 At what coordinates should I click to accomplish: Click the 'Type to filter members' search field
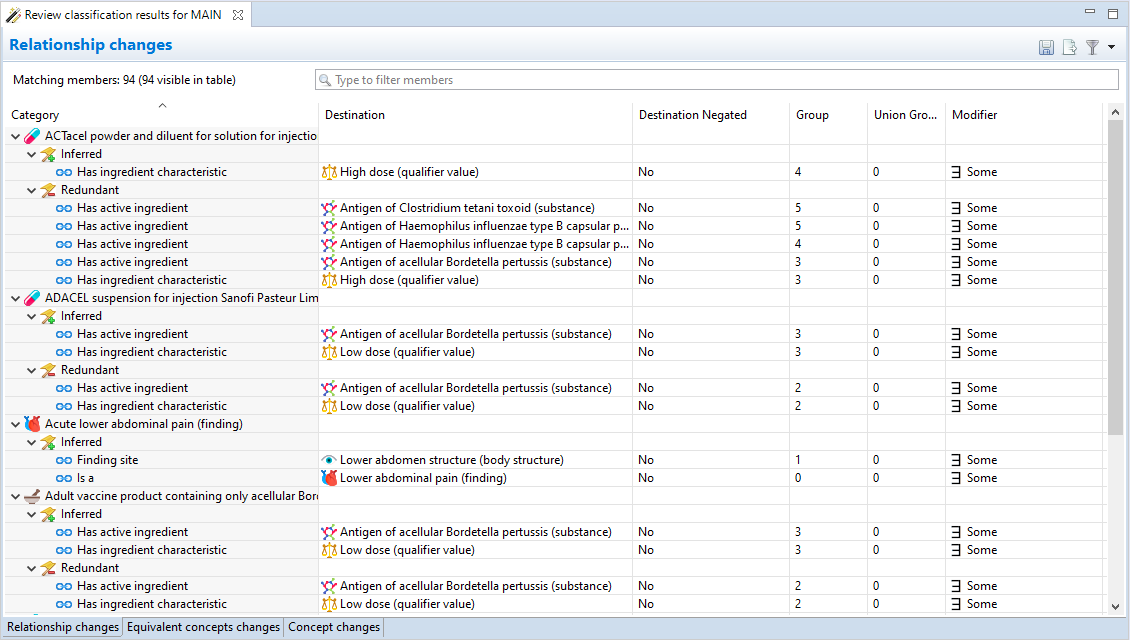coord(716,80)
